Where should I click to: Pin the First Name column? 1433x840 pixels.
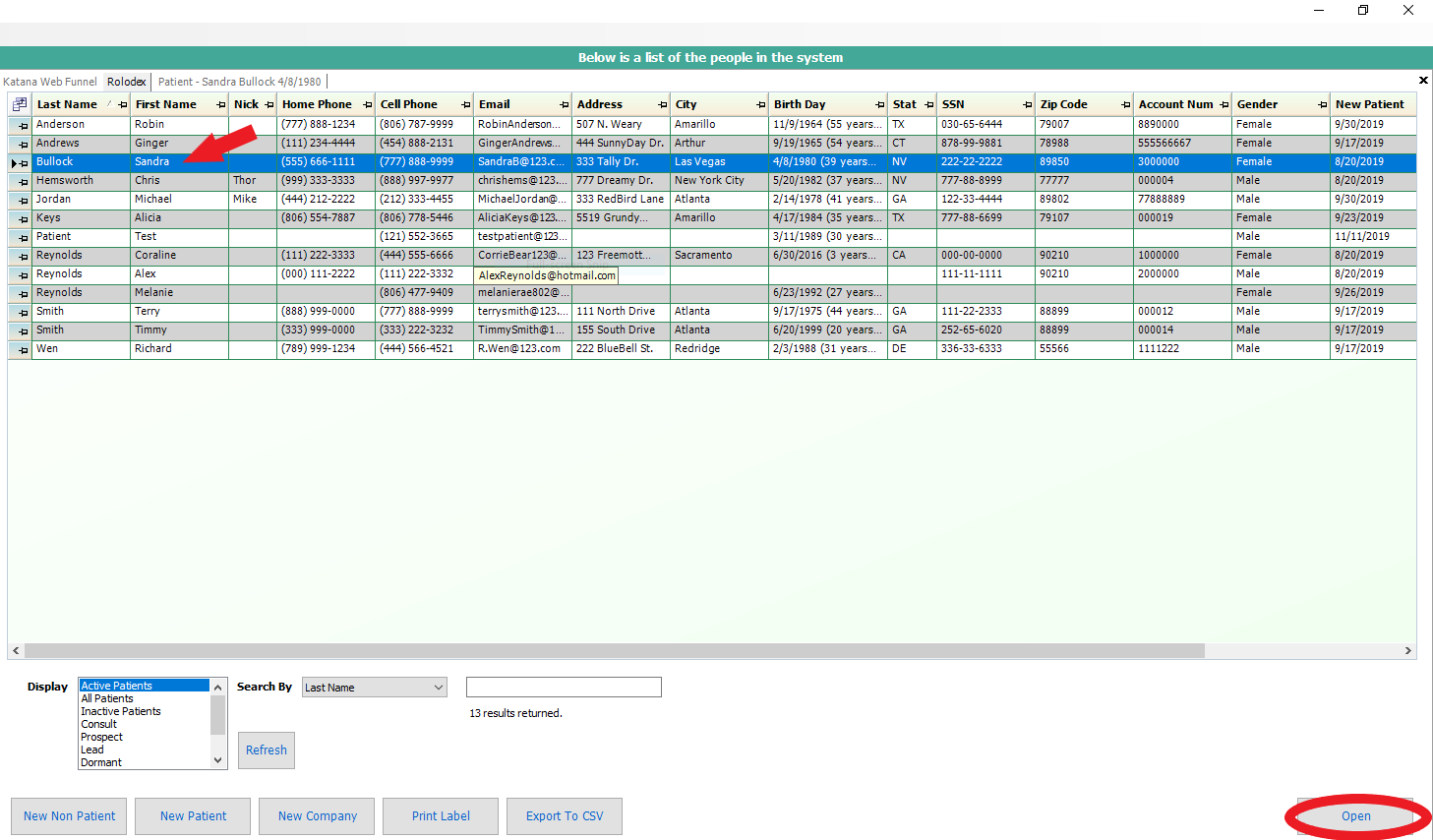(x=220, y=104)
